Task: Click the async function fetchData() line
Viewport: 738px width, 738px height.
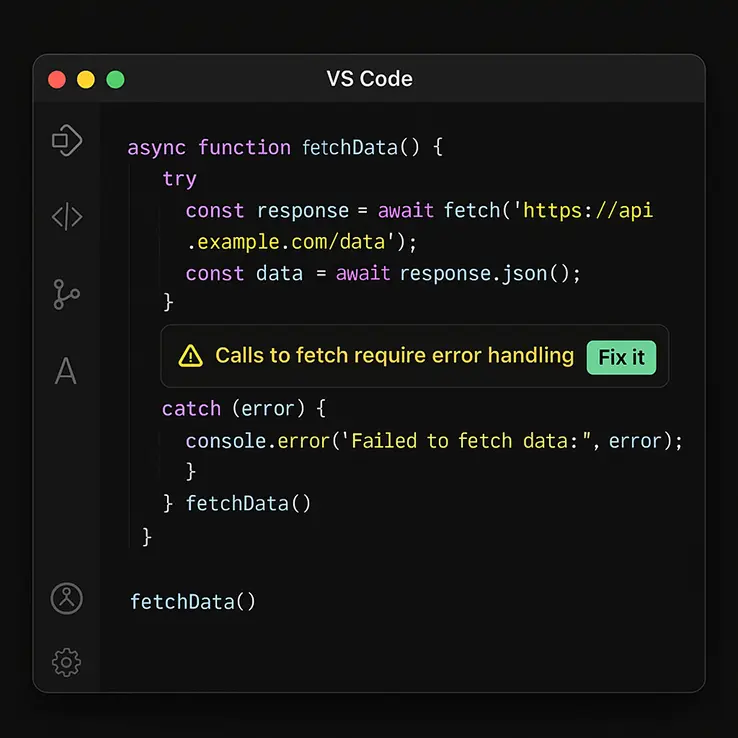Action: point(284,147)
